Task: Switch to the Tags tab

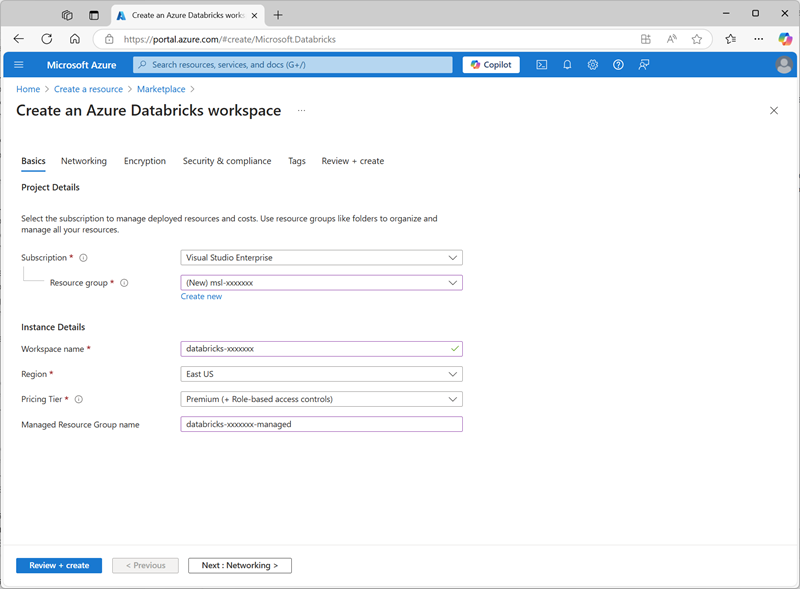Action: click(x=297, y=161)
